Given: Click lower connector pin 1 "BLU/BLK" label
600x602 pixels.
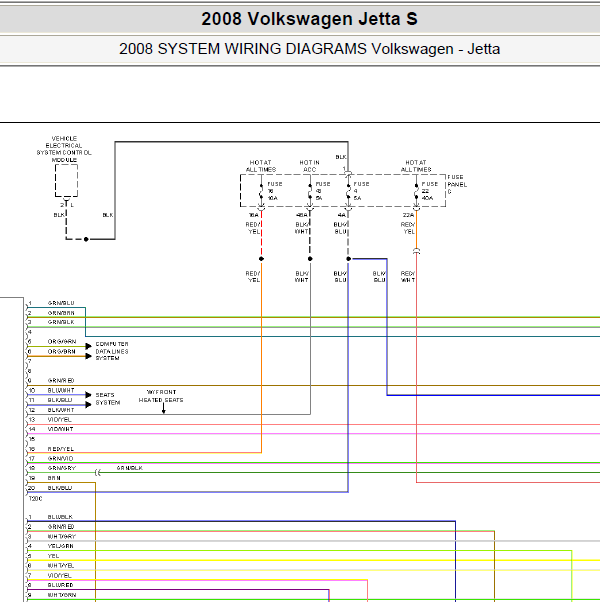Looking at the screenshot, I should pyautogui.click(x=60, y=517).
